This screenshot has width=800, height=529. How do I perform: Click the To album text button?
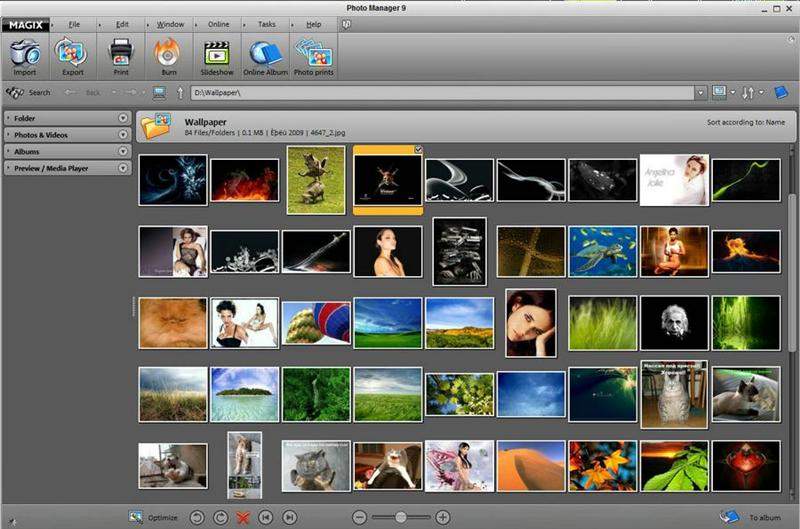pos(765,517)
